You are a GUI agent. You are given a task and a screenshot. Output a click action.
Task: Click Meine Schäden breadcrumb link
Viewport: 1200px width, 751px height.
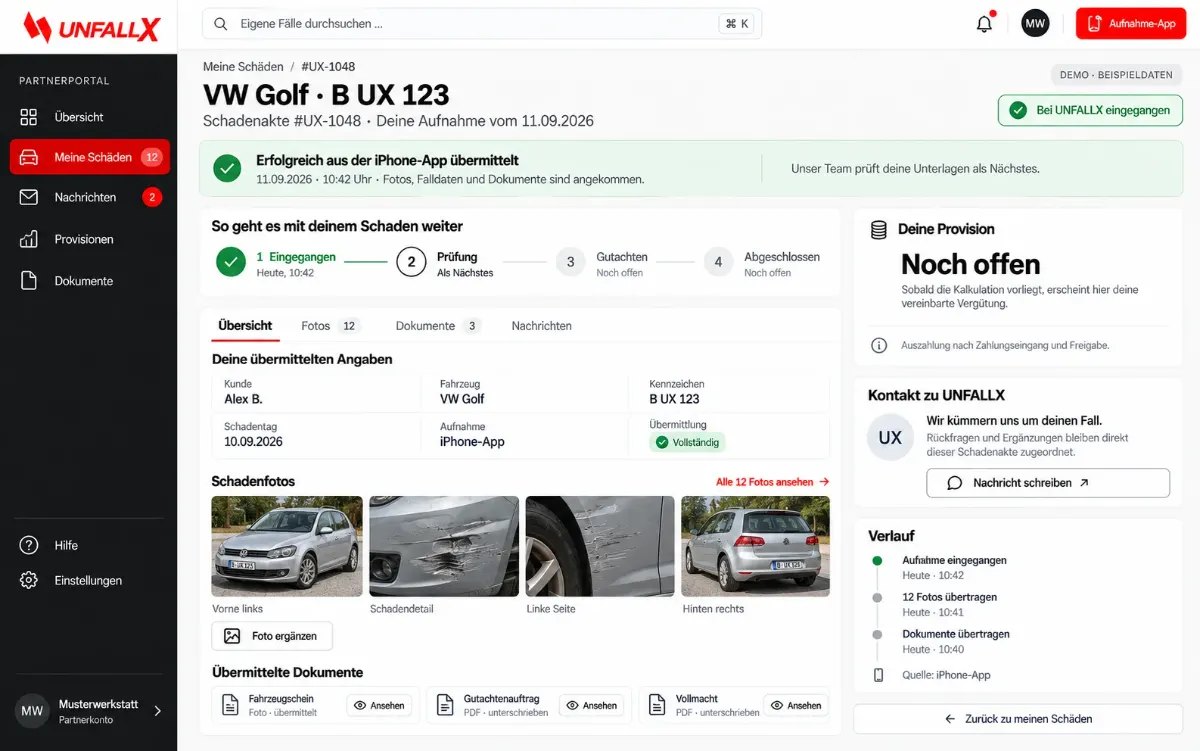[243, 66]
